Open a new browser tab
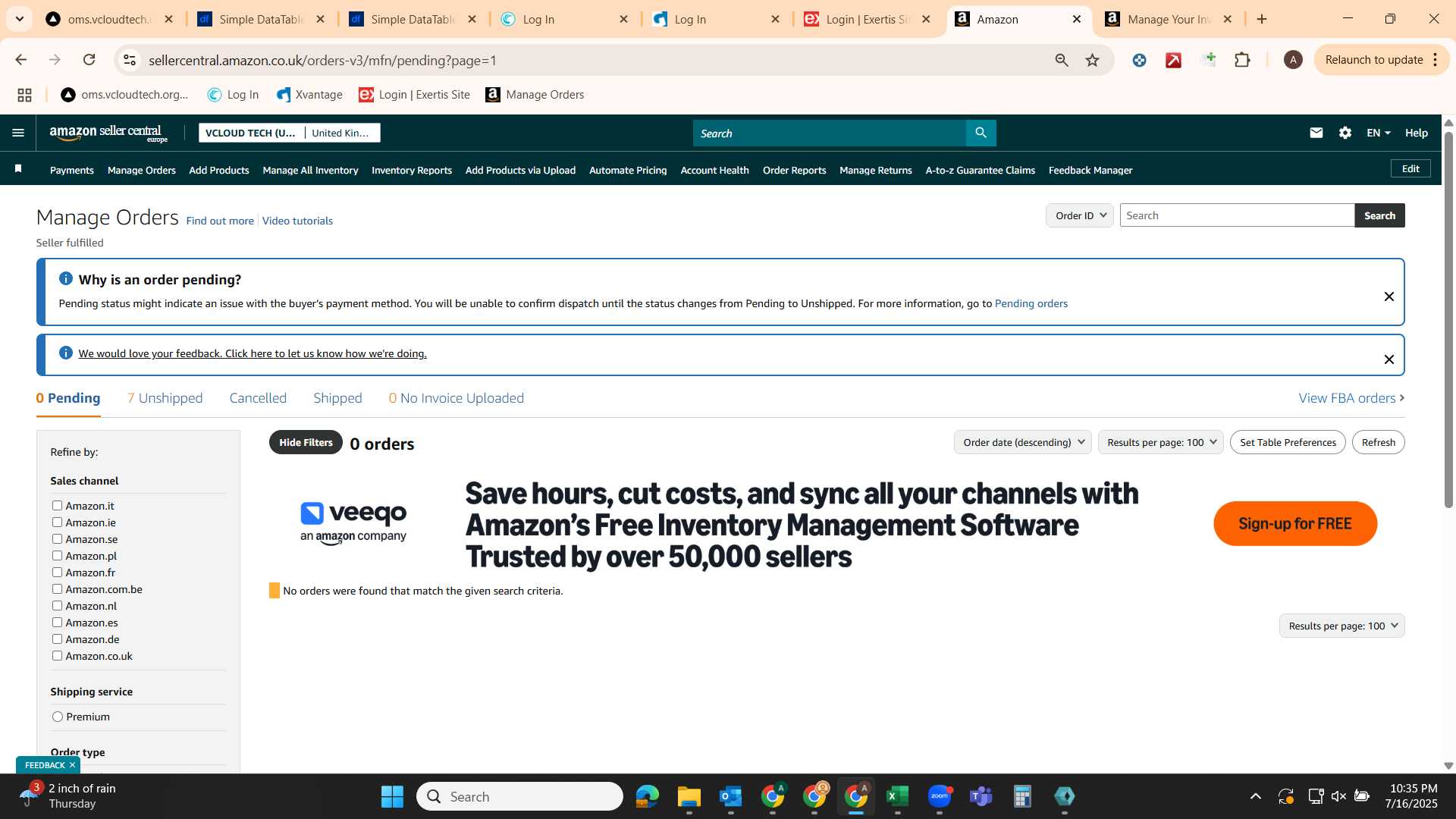1456x819 pixels. (x=1262, y=19)
